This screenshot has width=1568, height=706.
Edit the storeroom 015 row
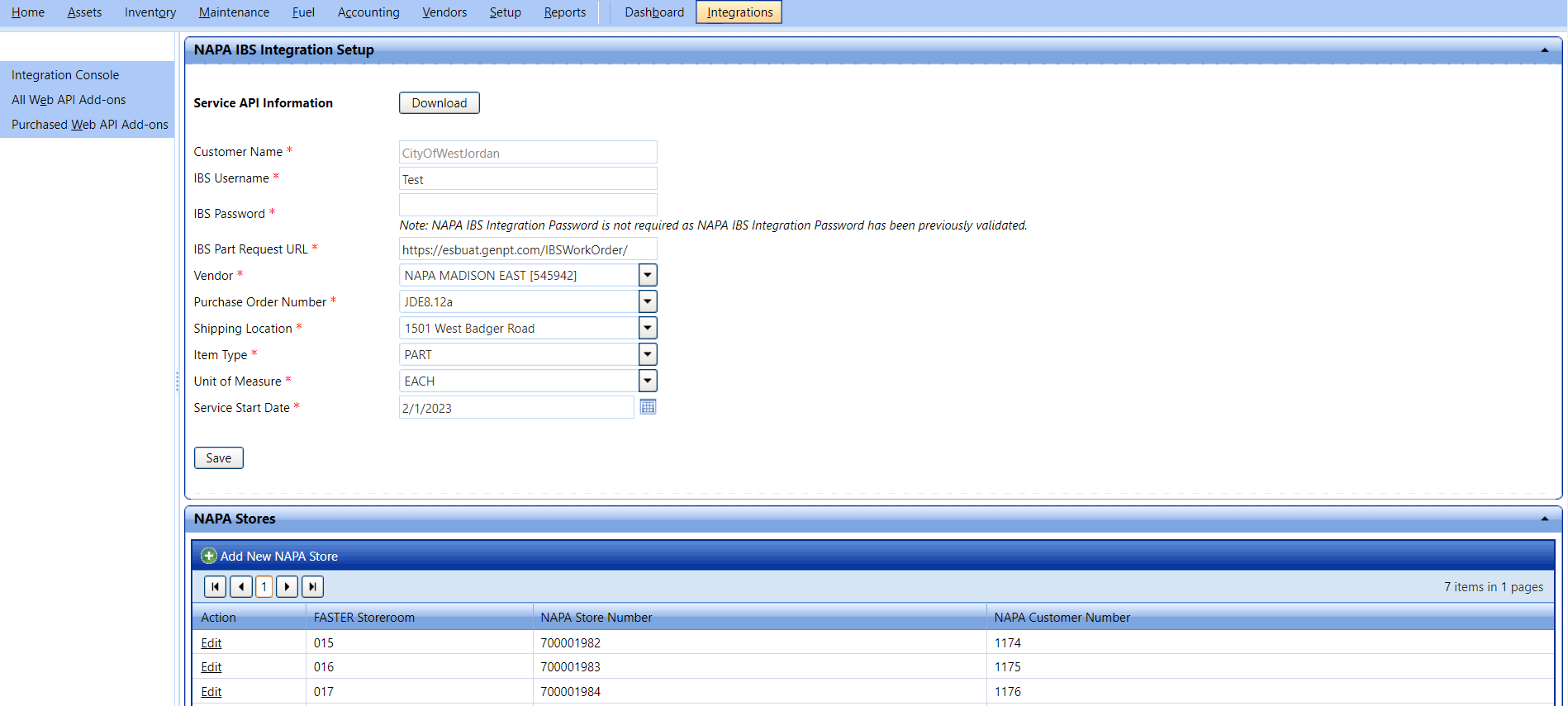pyautogui.click(x=211, y=643)
